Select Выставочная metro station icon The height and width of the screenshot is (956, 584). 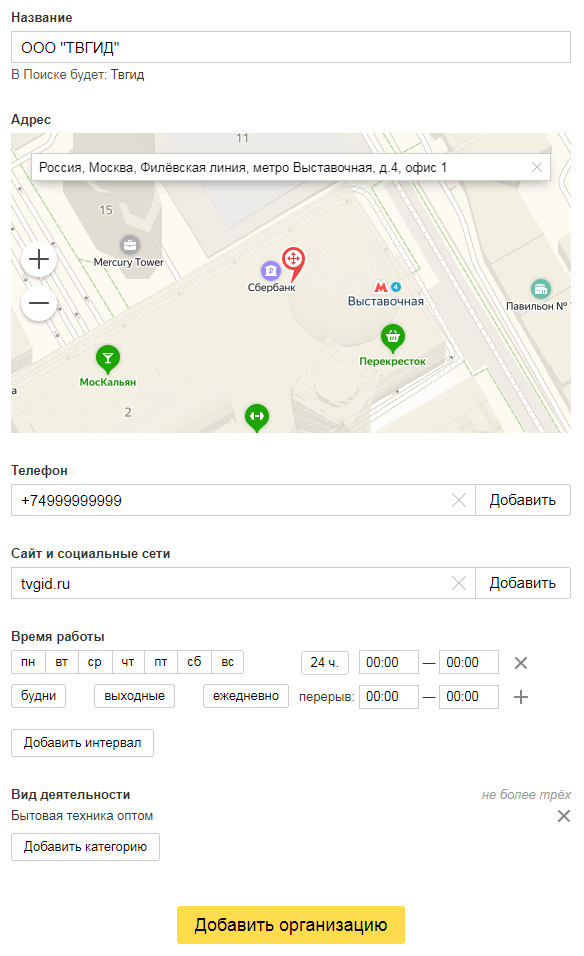[x=381, y=287]
